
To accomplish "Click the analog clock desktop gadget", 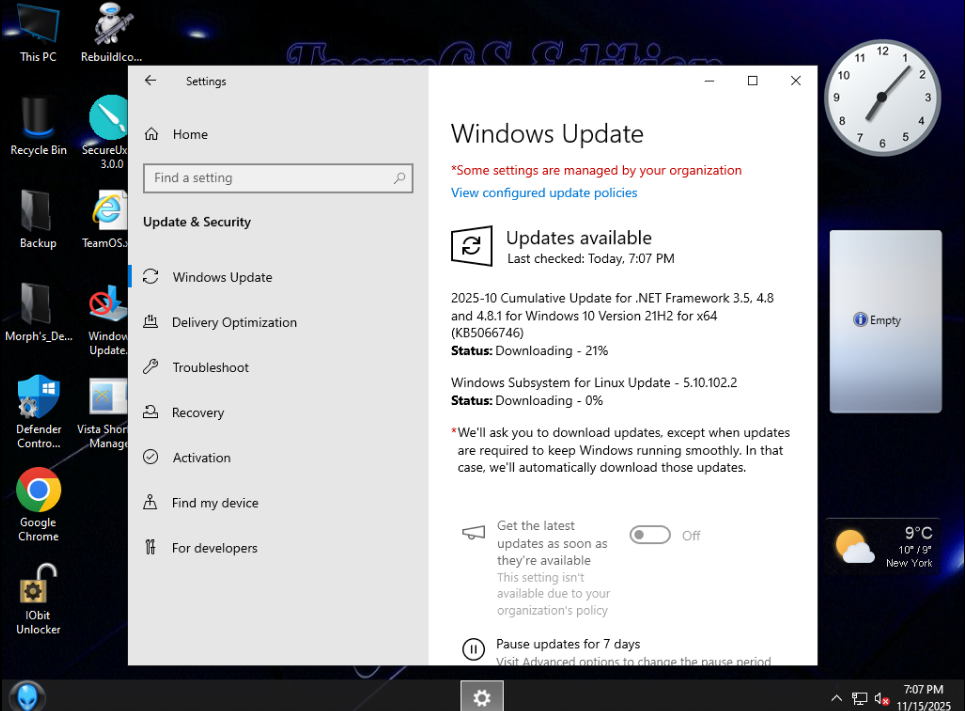I will (882, 97).
